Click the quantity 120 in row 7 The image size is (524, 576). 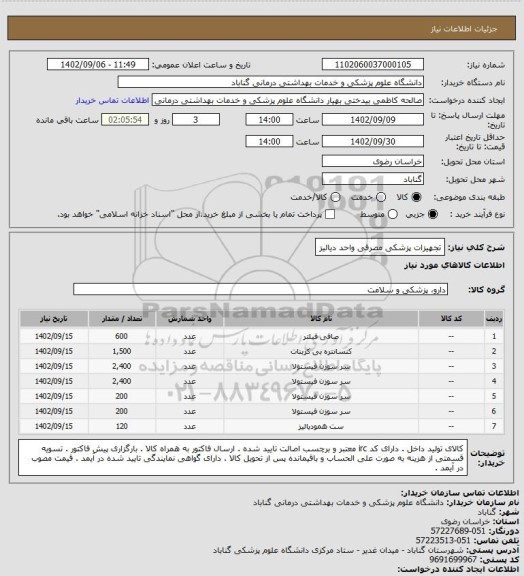[122, 426]
